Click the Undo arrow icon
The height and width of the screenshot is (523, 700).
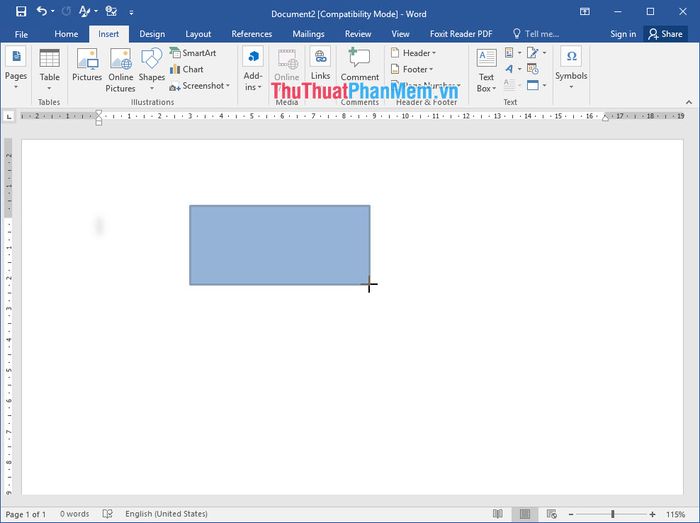[41, 12]
